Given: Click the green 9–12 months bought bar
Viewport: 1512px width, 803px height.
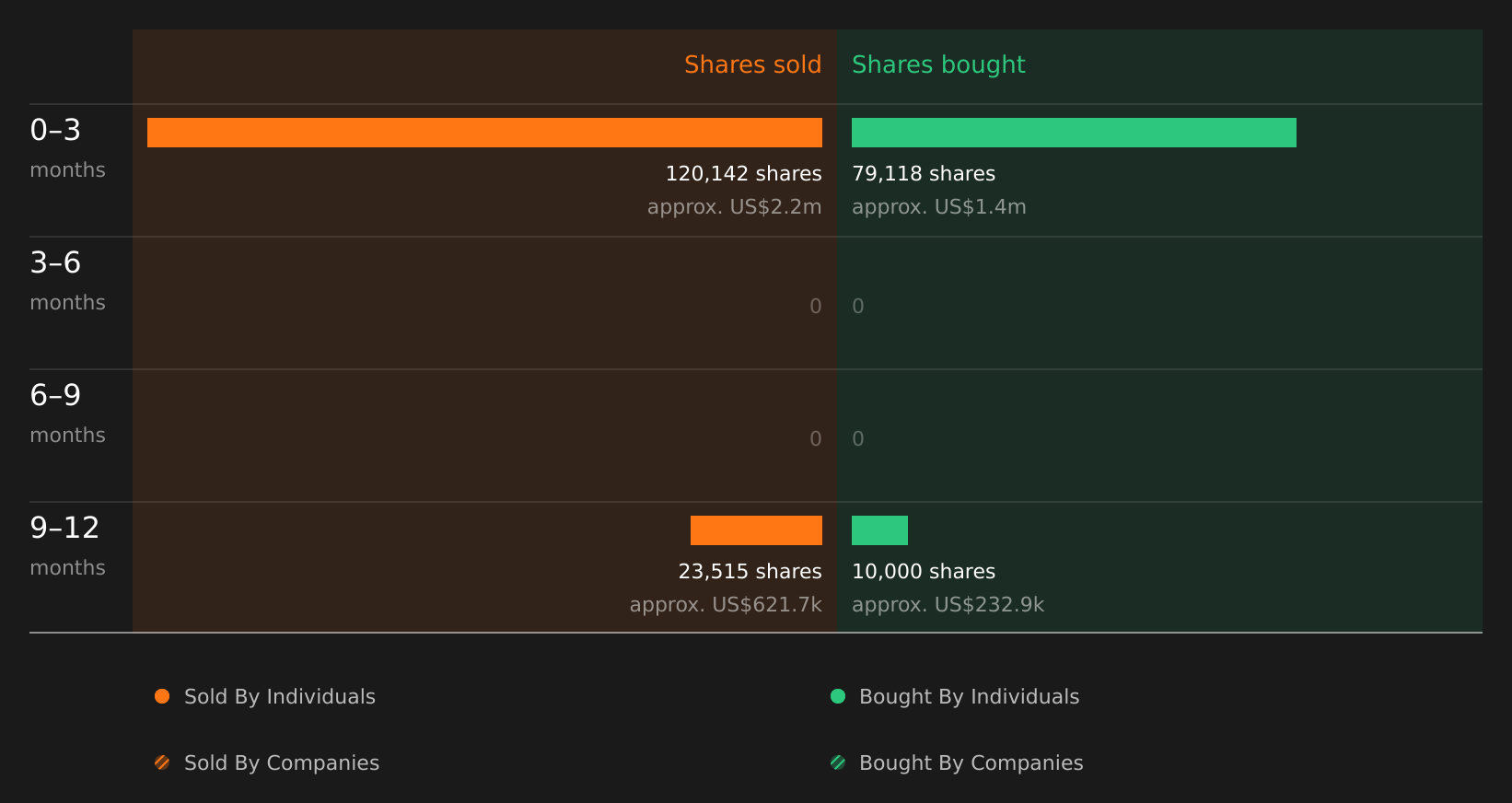Looking at the screenshot, I should pyautogui.click(x=879, y=530).
